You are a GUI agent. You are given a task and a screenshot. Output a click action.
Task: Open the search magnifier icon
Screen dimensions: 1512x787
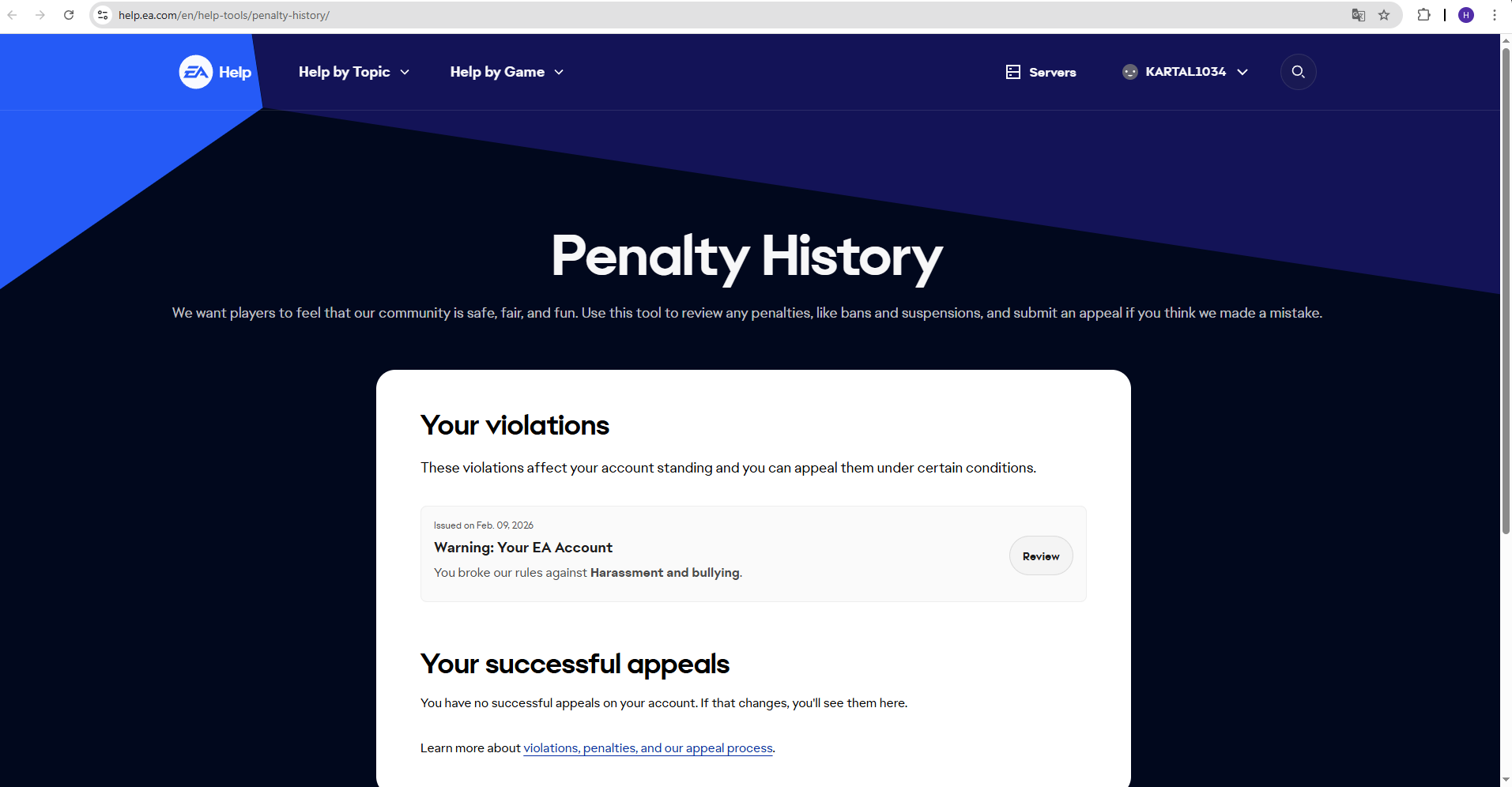[x=1298, y=72]
